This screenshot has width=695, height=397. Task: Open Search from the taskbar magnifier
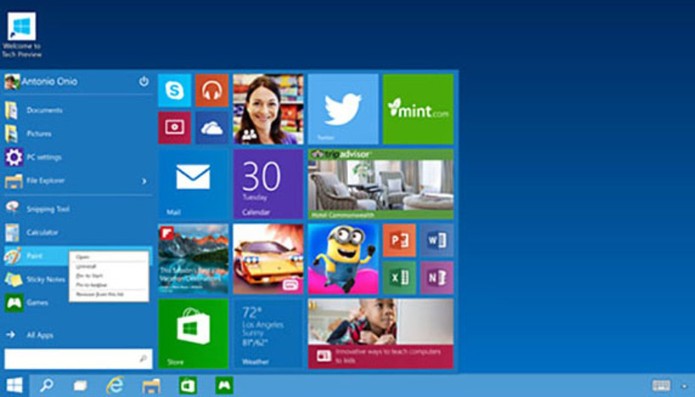[x=47, y=385]
